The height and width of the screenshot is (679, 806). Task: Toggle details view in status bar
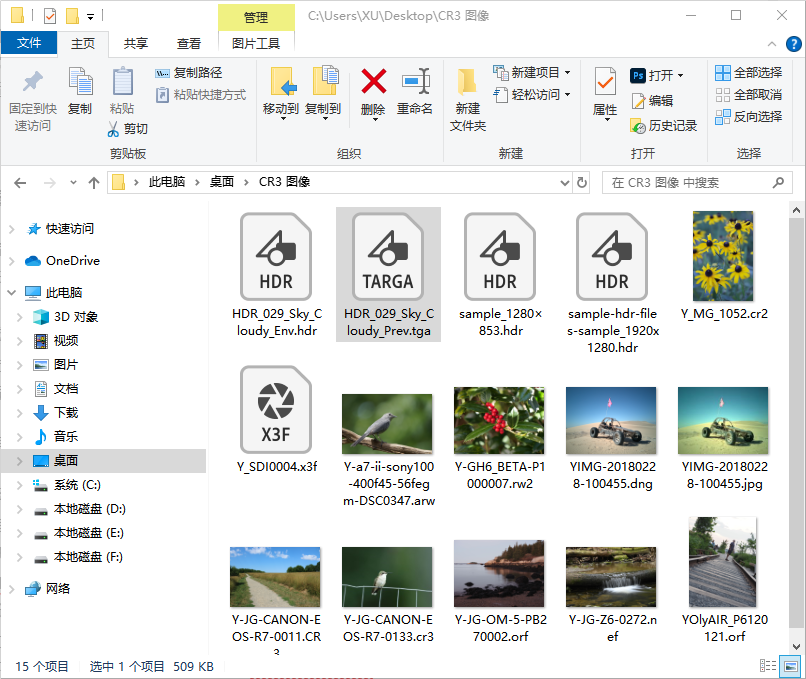click(x=769, y=666)
